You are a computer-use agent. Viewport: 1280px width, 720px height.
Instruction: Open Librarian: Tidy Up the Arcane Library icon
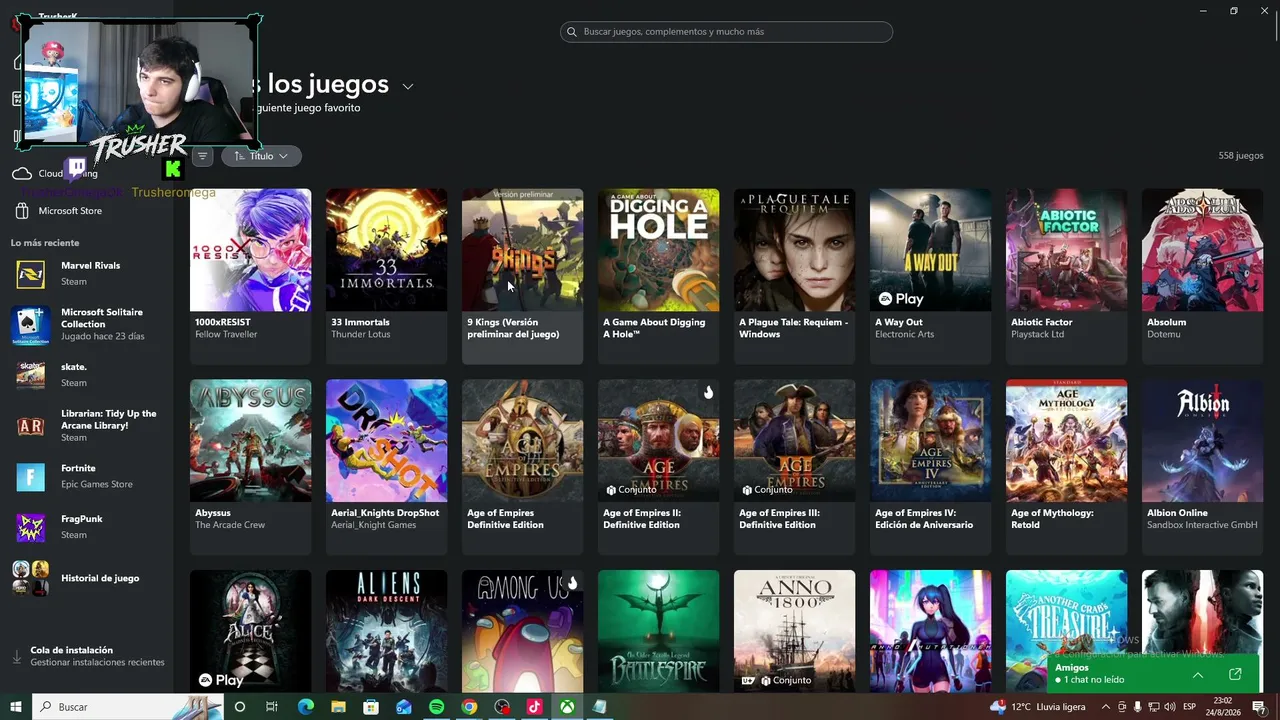[x=30, y=425]
